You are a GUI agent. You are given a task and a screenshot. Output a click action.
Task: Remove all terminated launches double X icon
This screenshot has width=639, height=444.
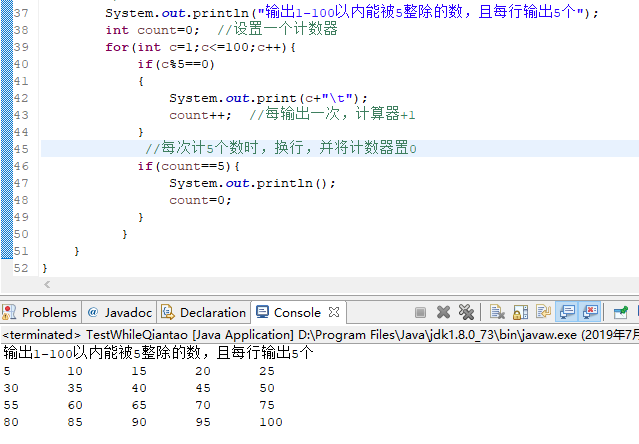point(466,312)
